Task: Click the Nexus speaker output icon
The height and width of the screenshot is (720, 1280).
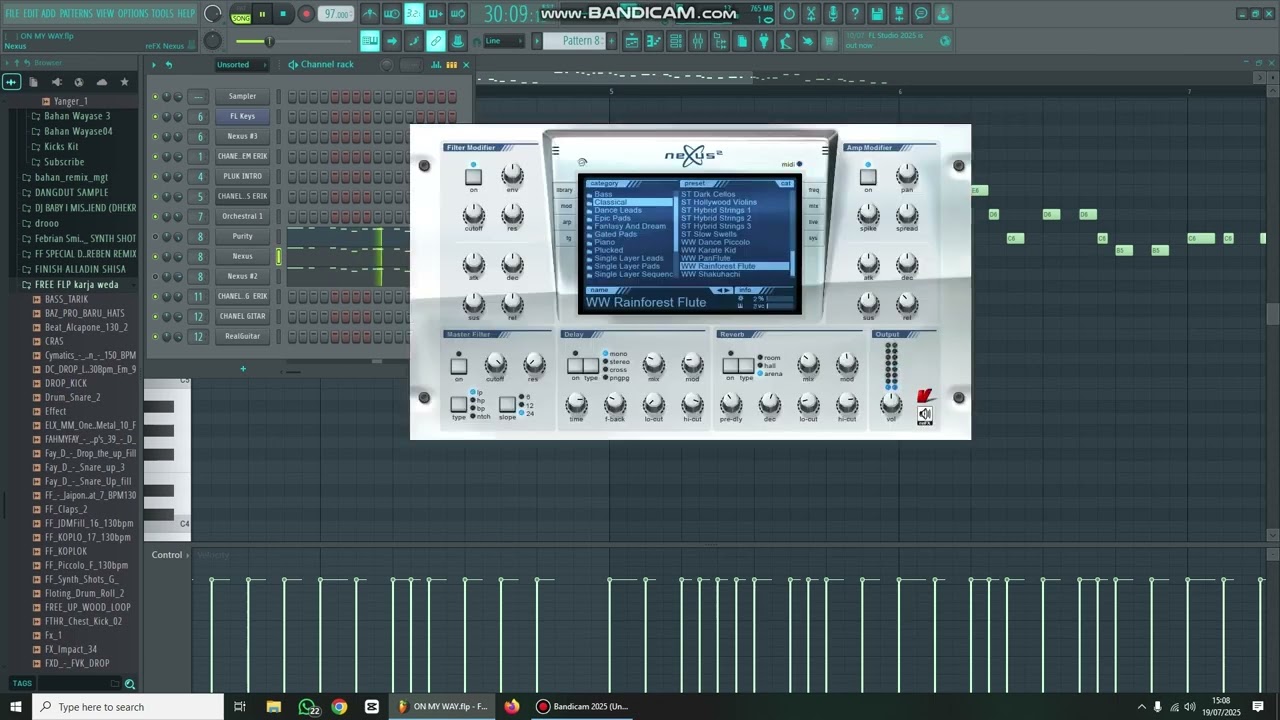Action: pos(925,415)
